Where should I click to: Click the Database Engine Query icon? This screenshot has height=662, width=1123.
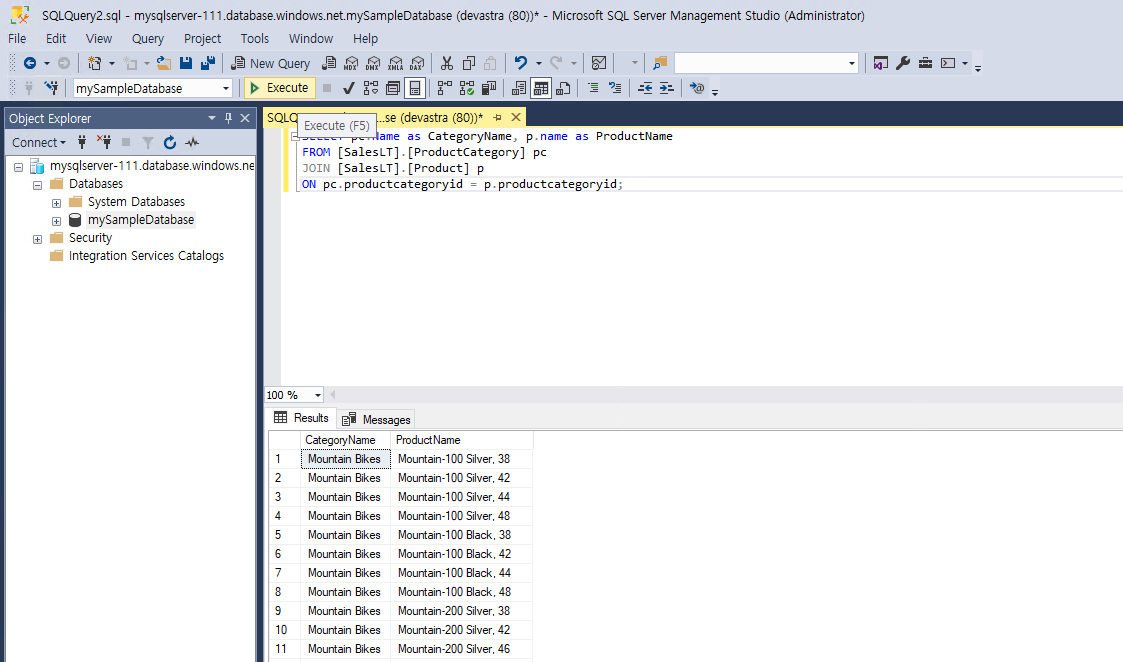(329, 63)
